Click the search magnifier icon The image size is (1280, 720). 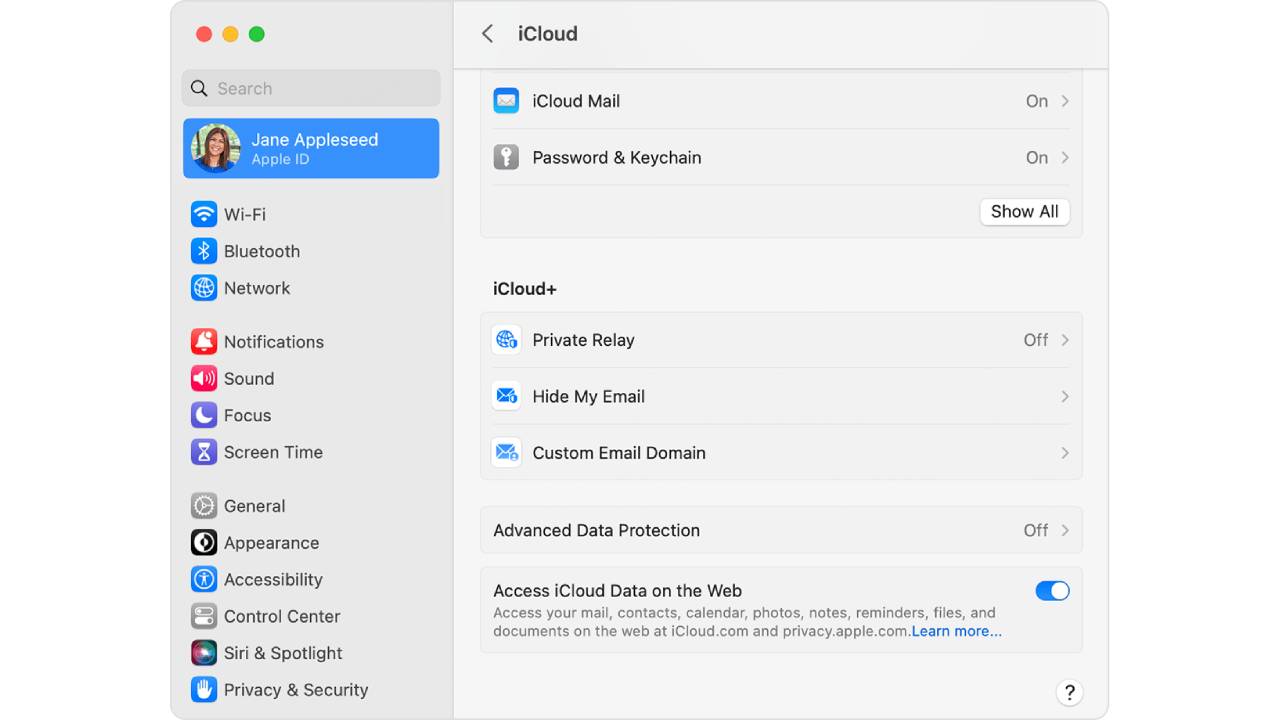coord(199,88)
